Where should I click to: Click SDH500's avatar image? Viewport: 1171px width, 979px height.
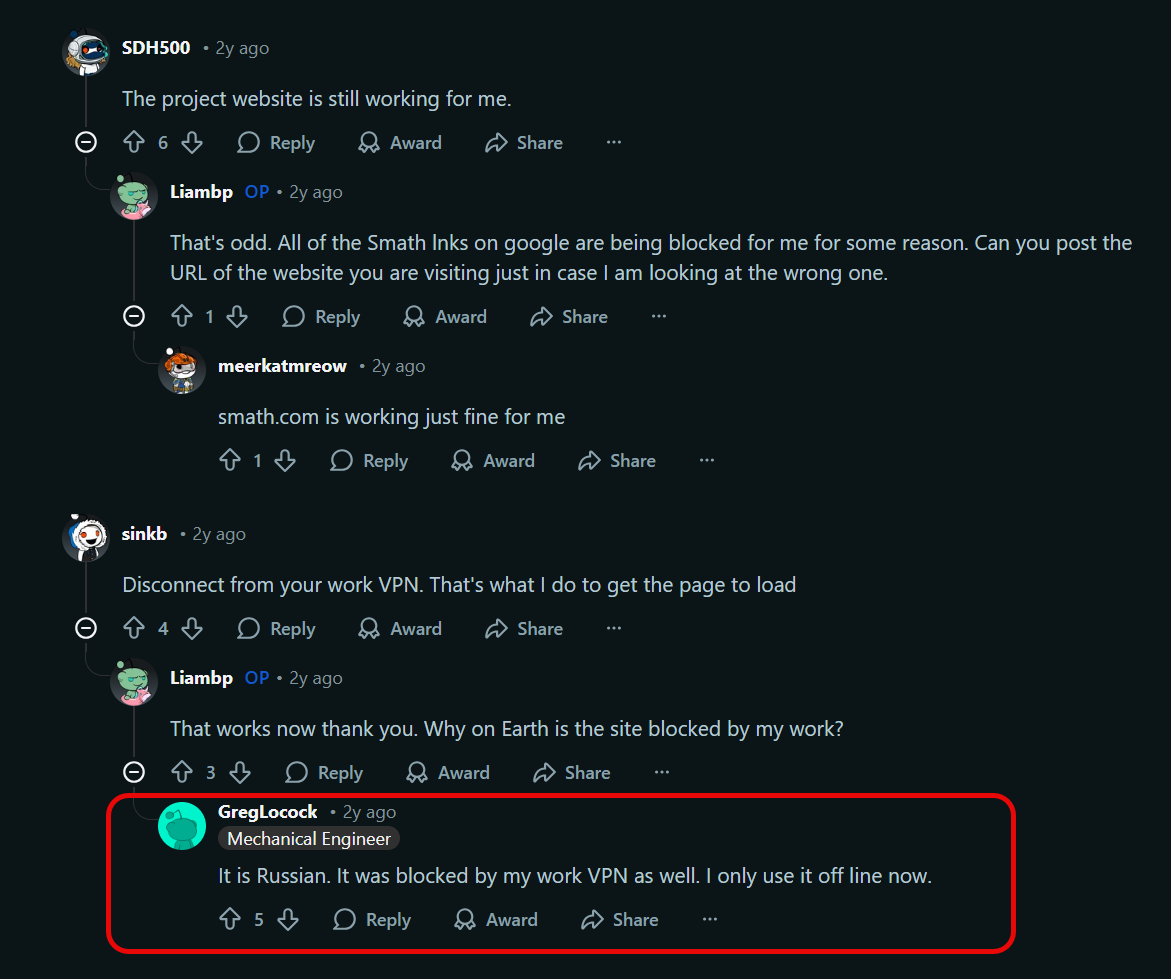pyautogui.click(x=86, y=52)
